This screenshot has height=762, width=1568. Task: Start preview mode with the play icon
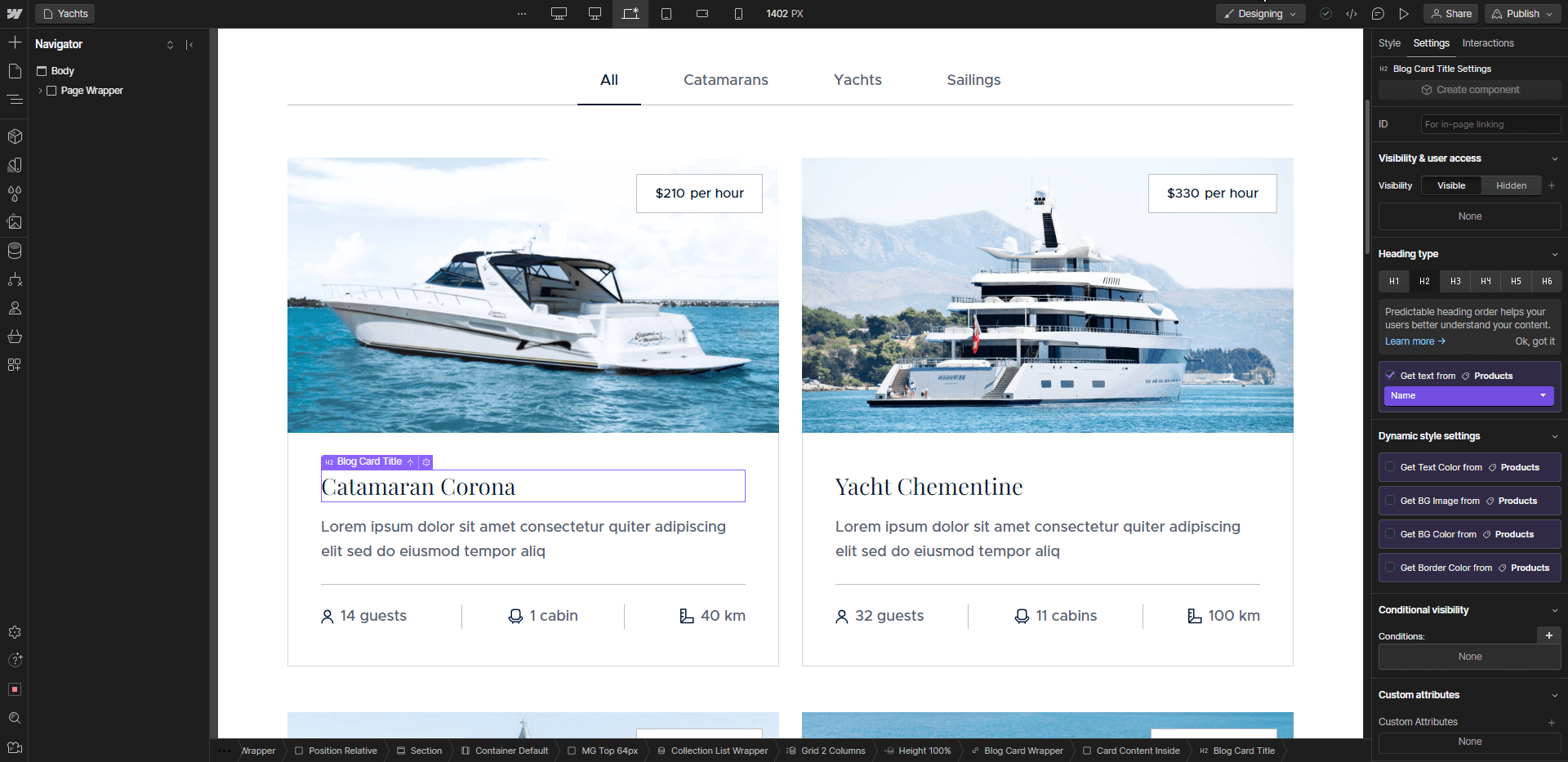(1405, 14)
